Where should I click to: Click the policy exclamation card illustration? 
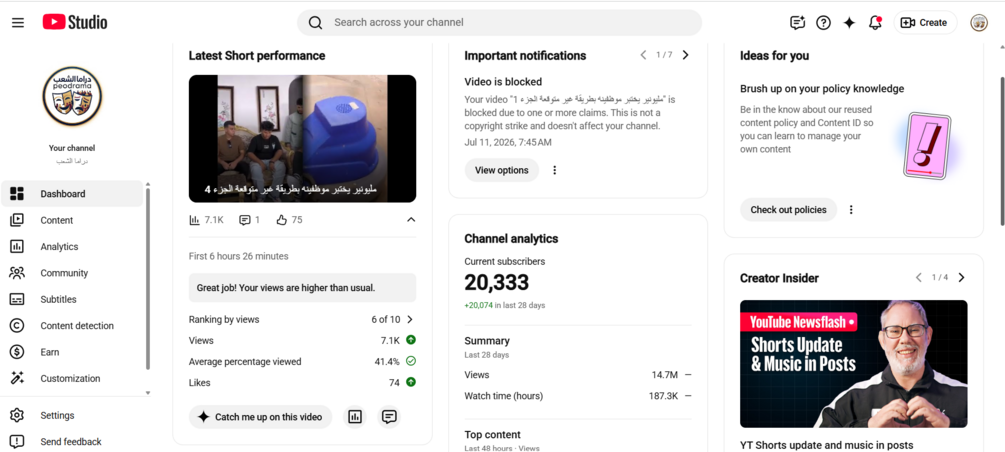click(927, 146)
